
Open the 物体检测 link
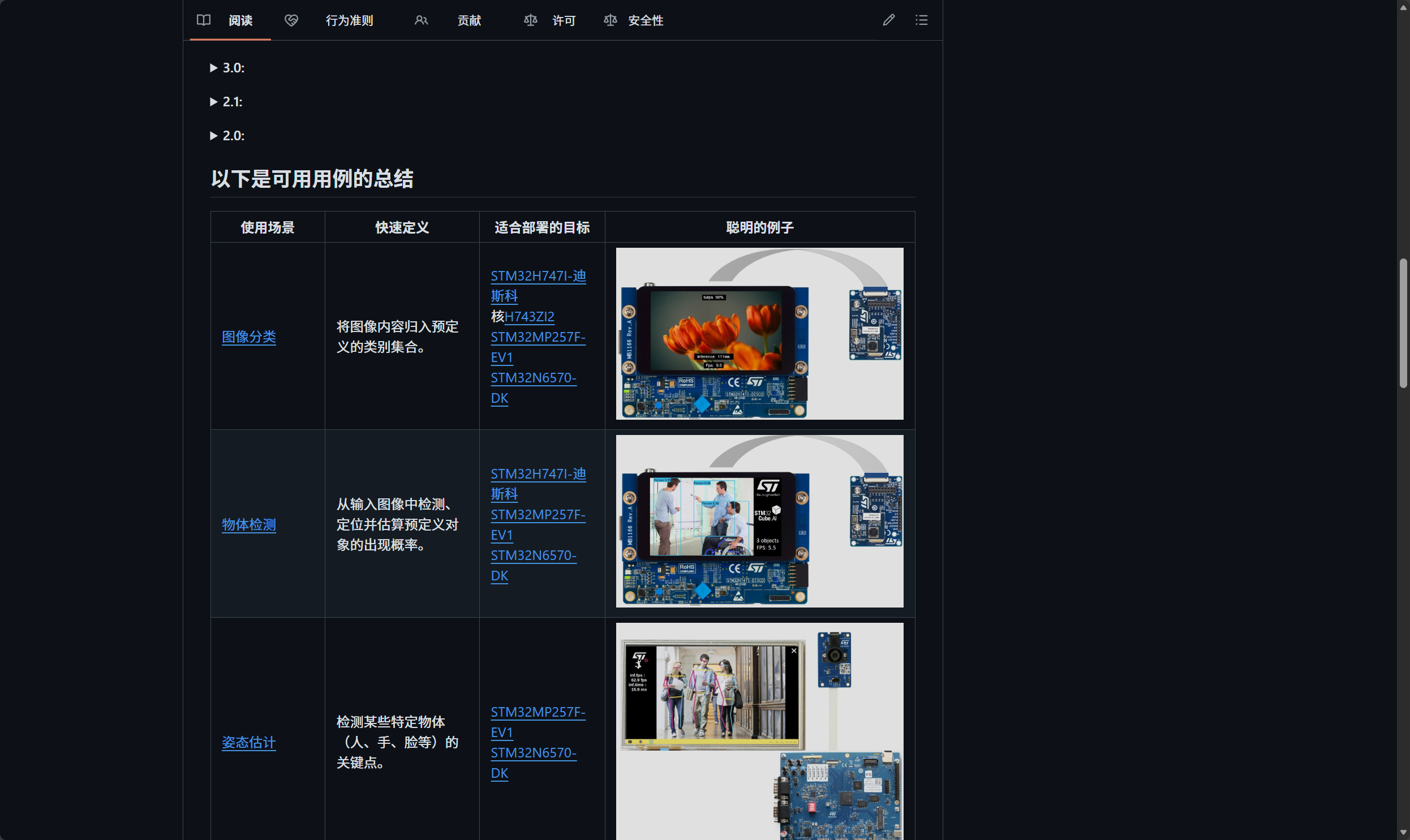(x=248, y=524)
